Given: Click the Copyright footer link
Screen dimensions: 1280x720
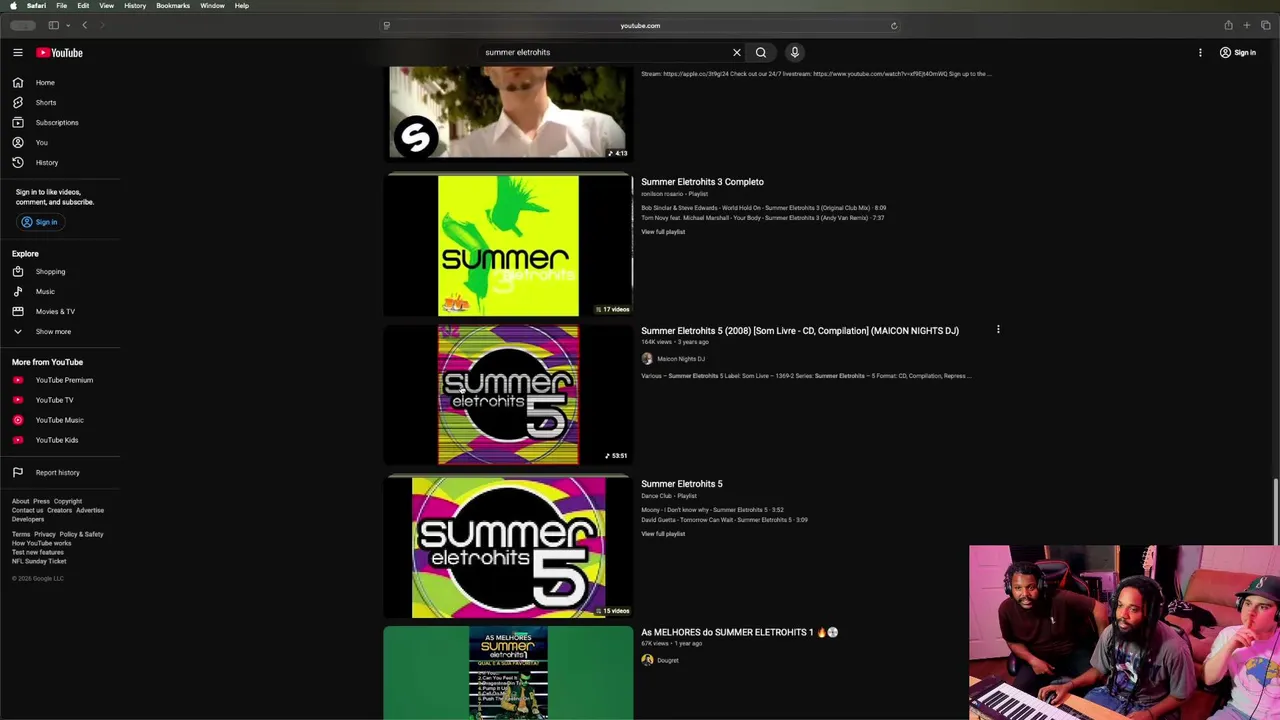Looking at the screenshot, I should click(x=68, y=501).
